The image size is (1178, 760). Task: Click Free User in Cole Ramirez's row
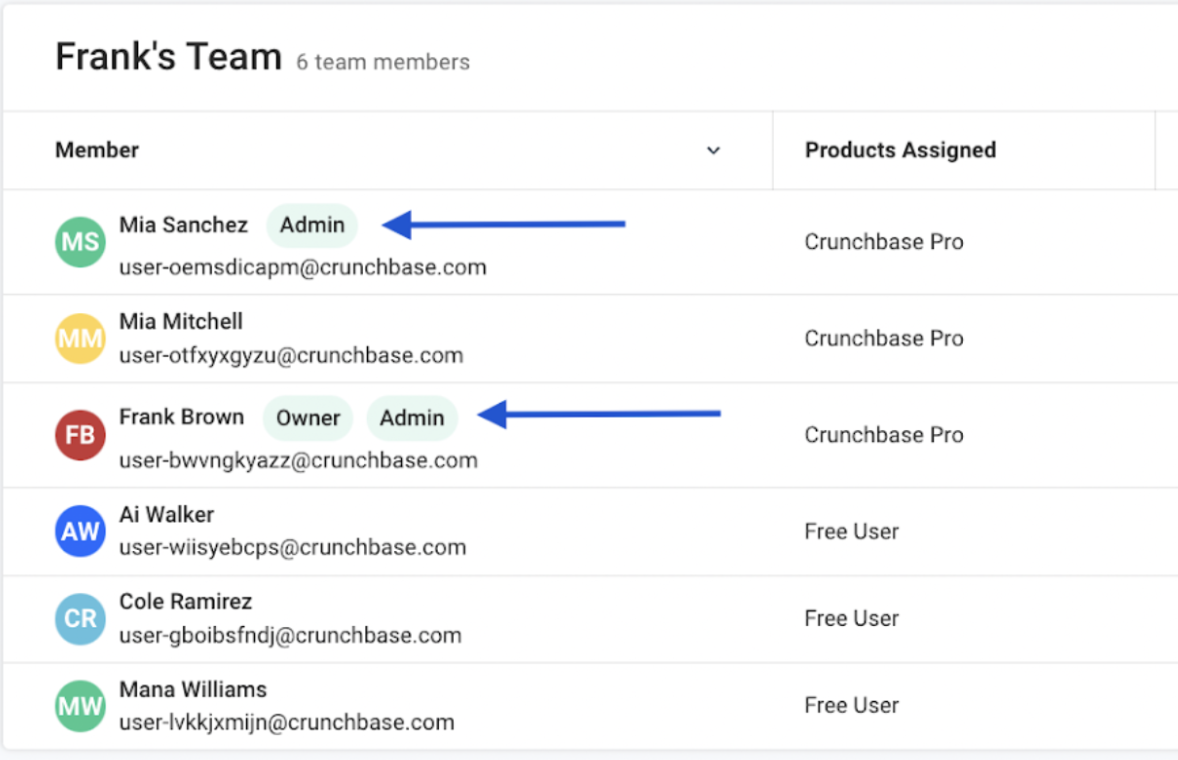[851, 619]
